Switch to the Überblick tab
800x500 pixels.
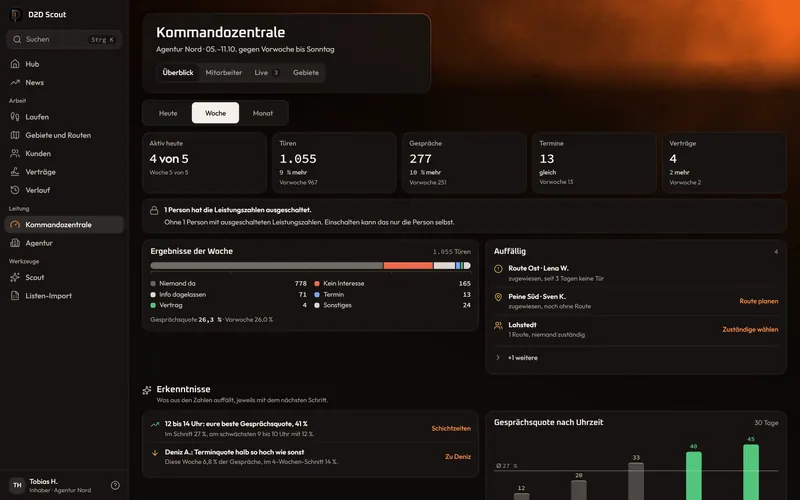[x=178, y=72]
